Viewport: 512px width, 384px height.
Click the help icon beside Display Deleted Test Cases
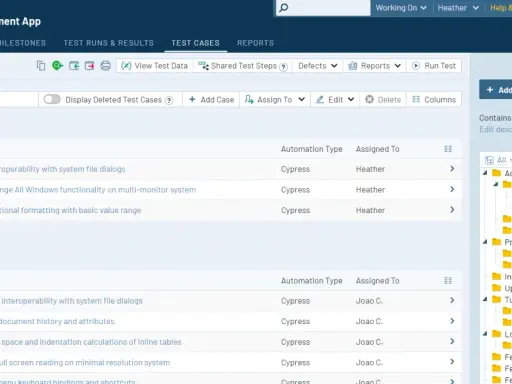click(x=169, y=100)
